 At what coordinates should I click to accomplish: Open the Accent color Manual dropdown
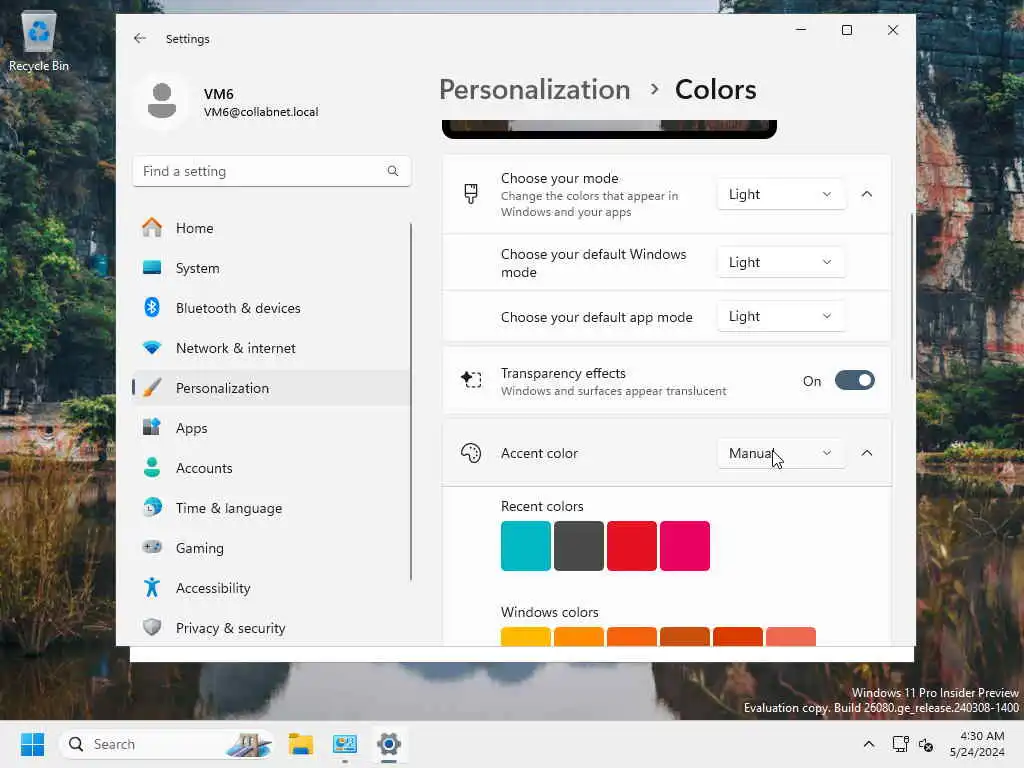tap(781, 453)
